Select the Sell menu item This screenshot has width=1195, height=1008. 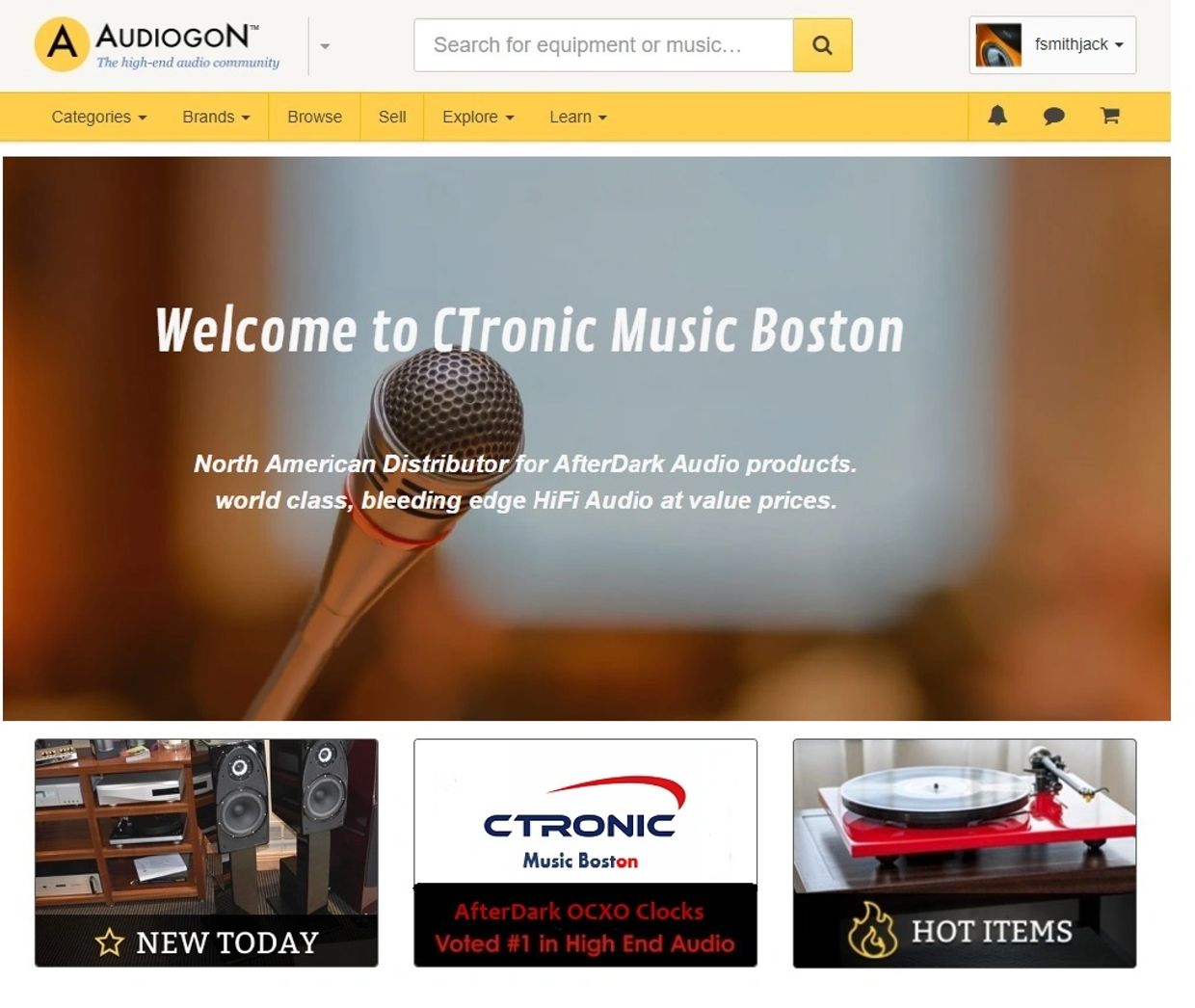392,117
